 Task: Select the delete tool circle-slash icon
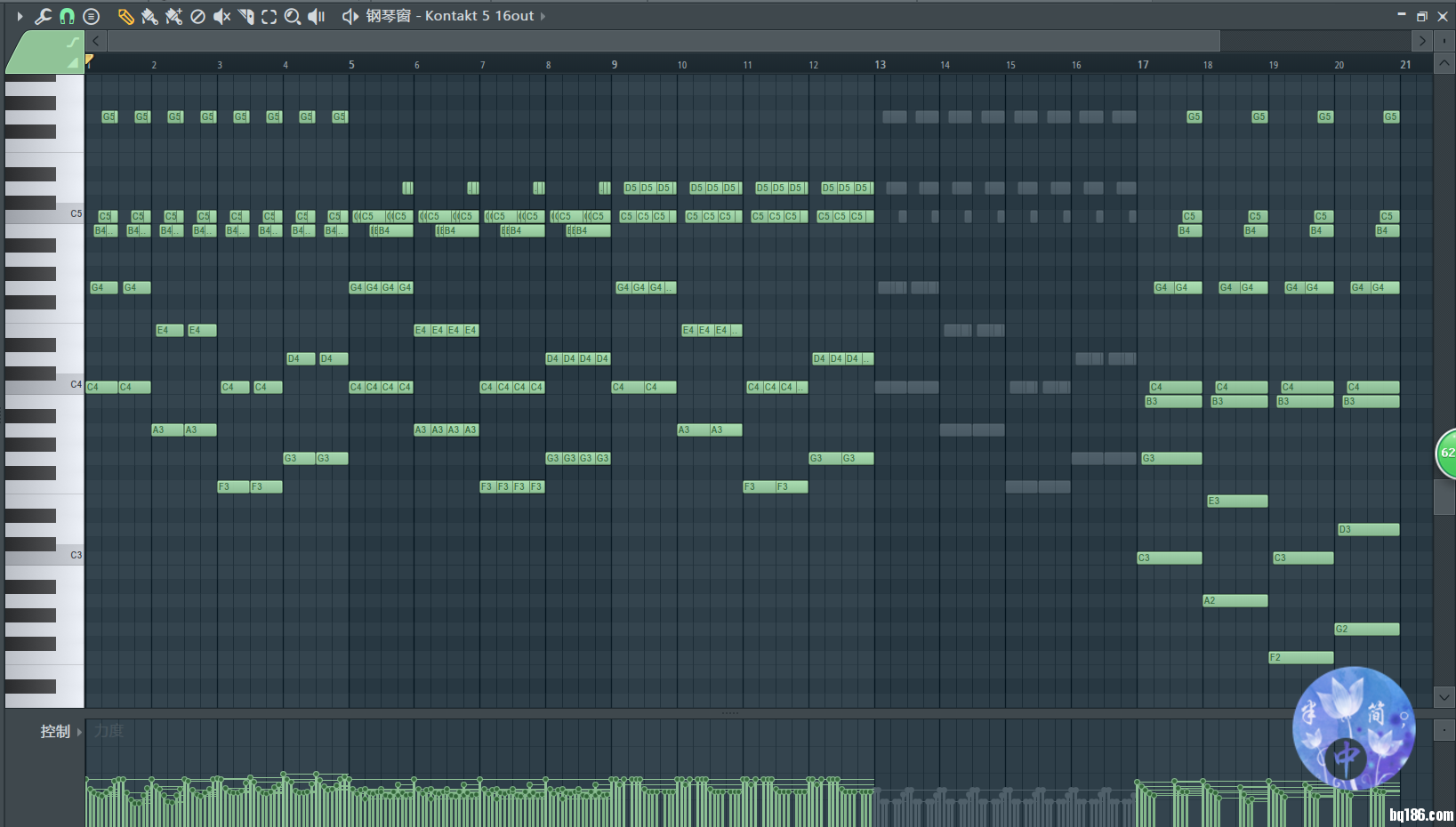pyautogui.click(x=197, y=16)
